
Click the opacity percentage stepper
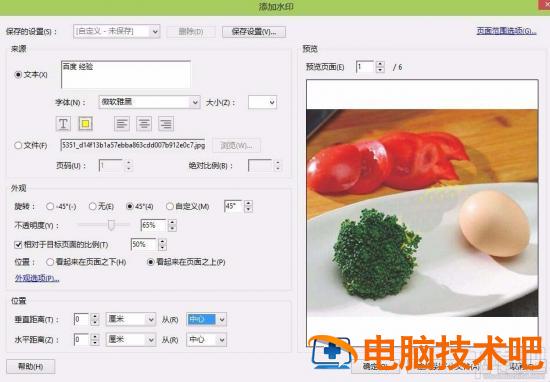172,225
